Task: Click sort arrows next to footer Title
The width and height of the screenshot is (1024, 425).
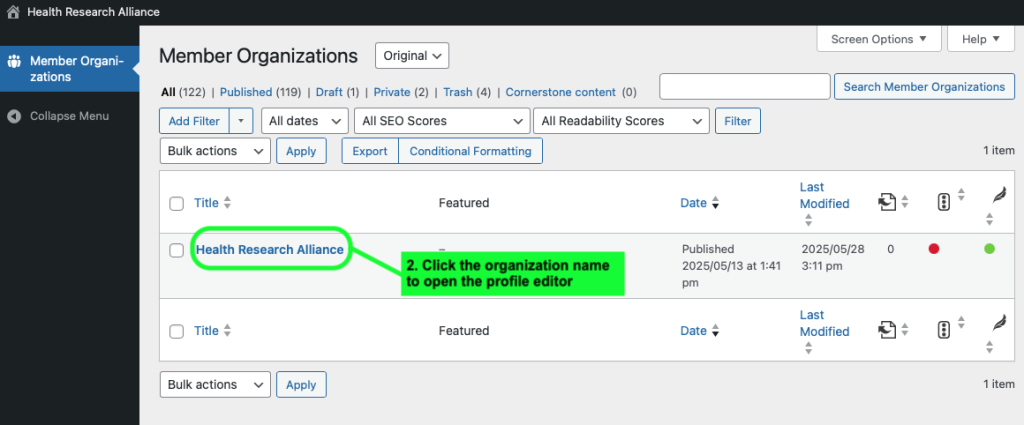Action: coord(227,331)
